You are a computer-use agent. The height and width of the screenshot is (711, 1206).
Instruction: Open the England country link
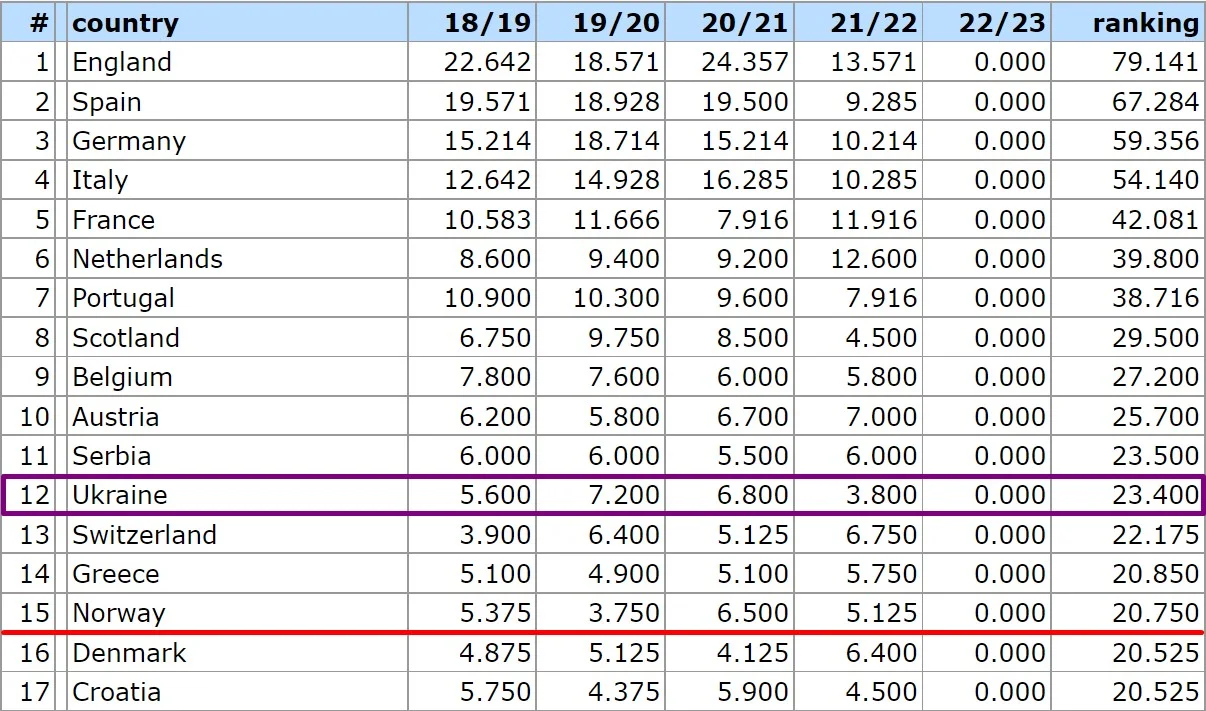pyautogui.click(x=121, y=62)
